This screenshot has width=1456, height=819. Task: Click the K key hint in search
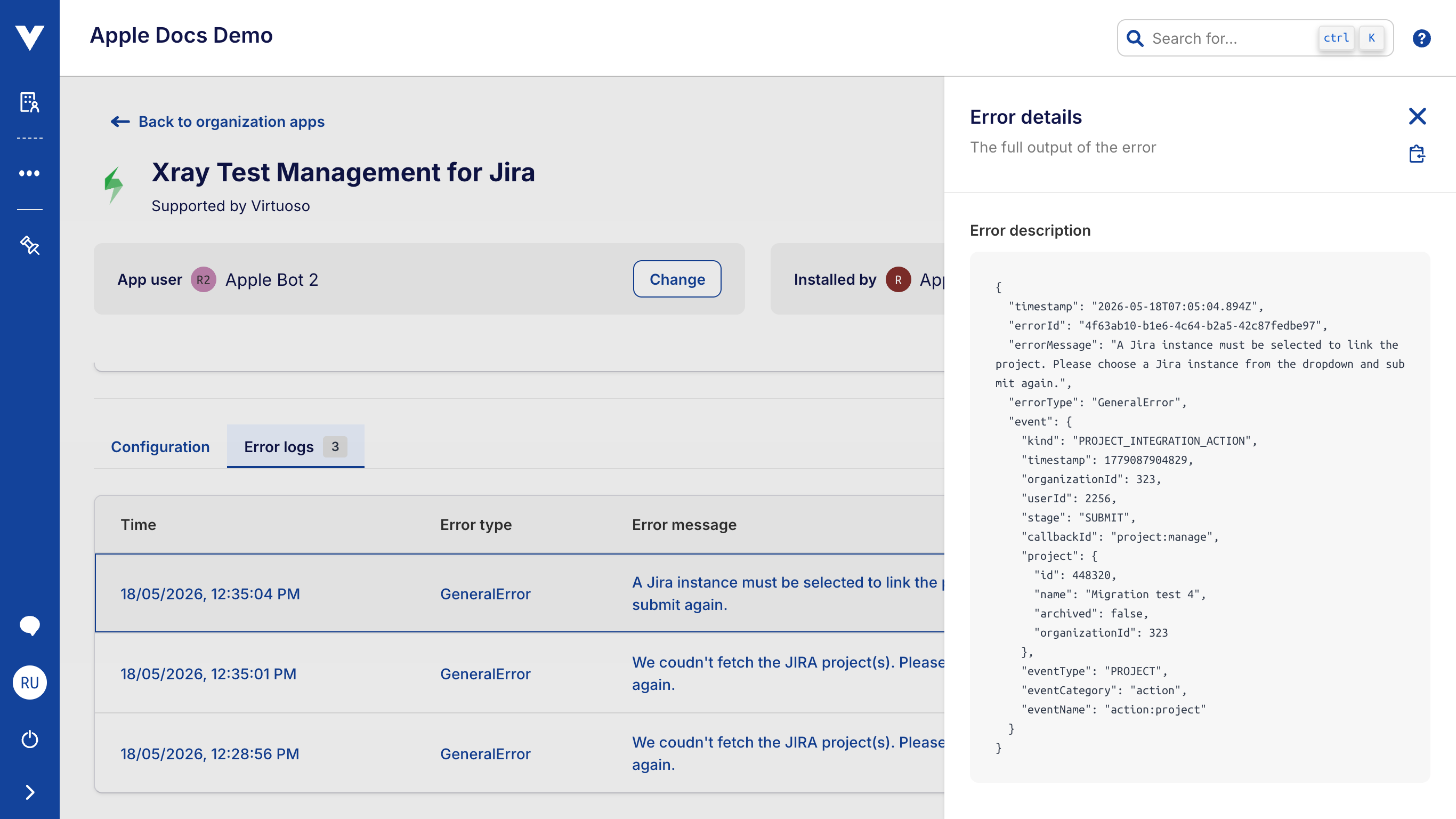click(1371, 38)
